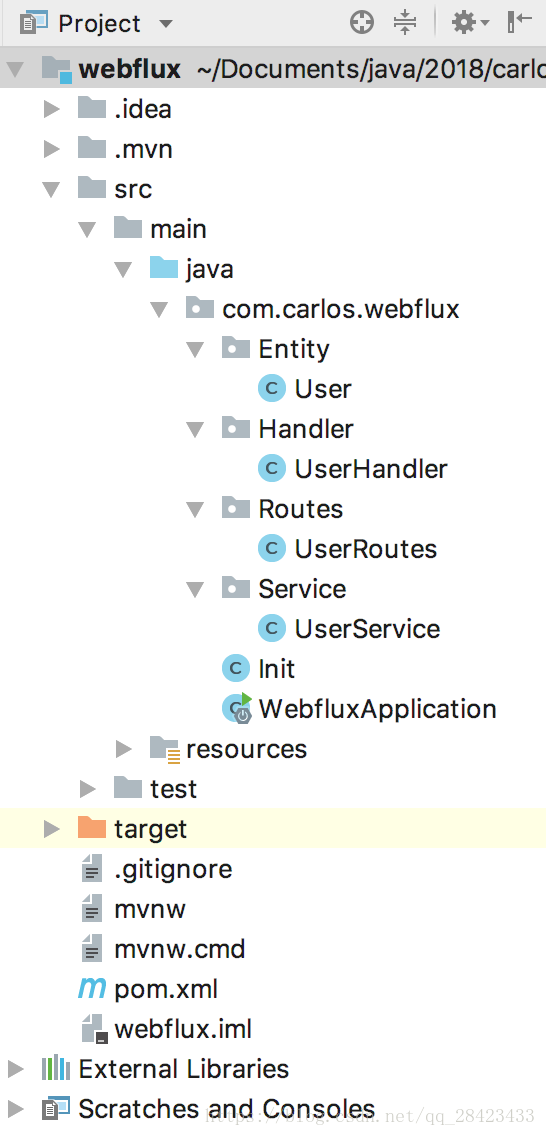
Task: Expand the .idea folder
Action: 51,109
